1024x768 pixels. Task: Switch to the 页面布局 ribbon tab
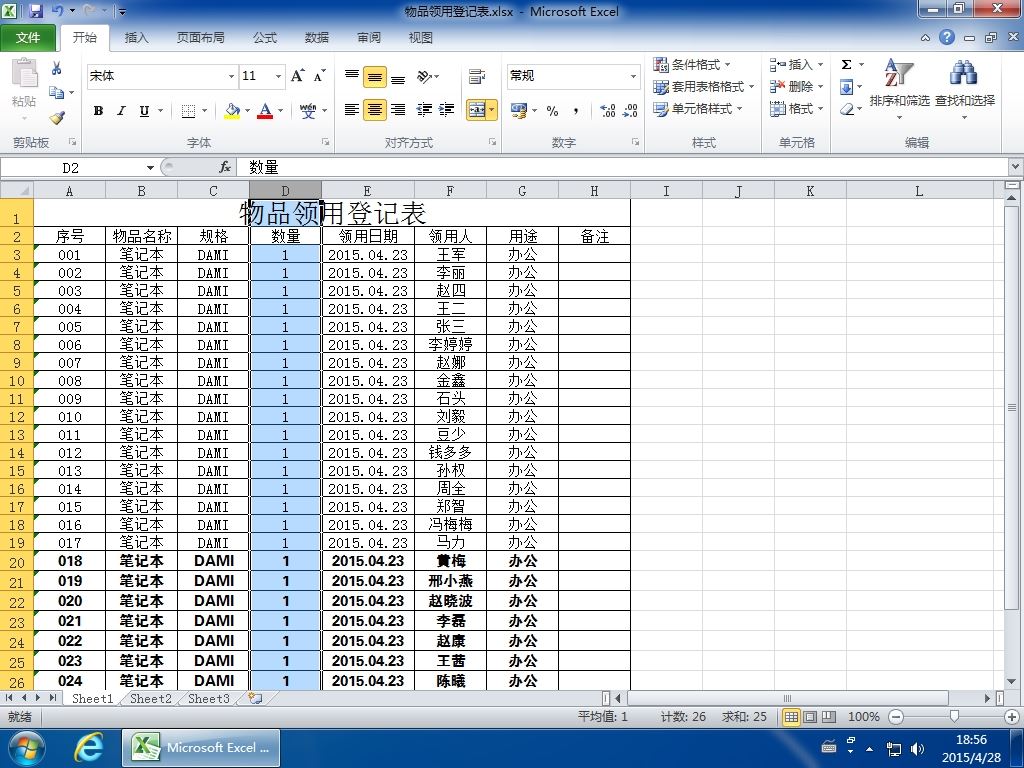pyautogui.click(x=200, y=37)
